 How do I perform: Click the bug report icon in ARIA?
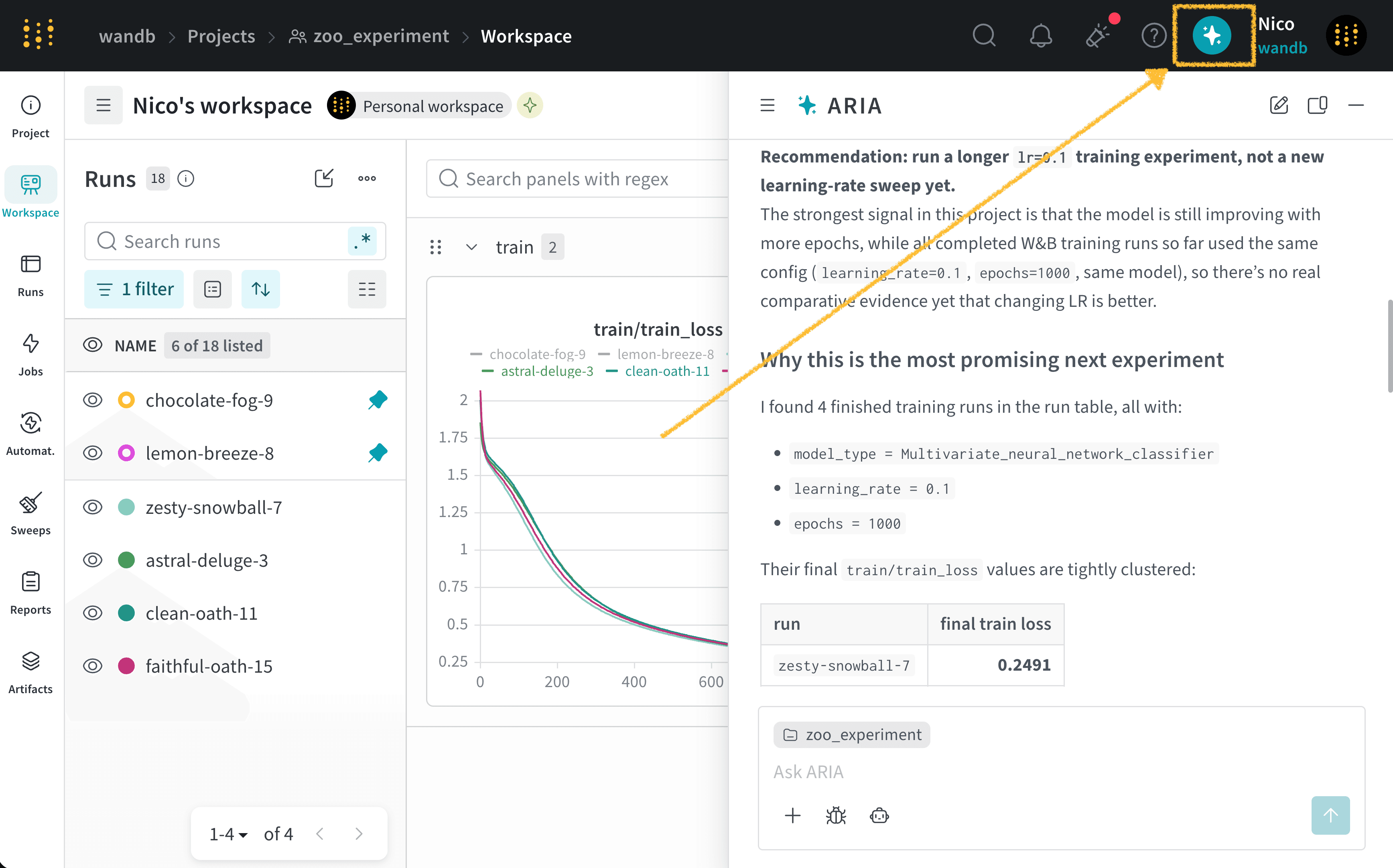[x=836, y=815]
